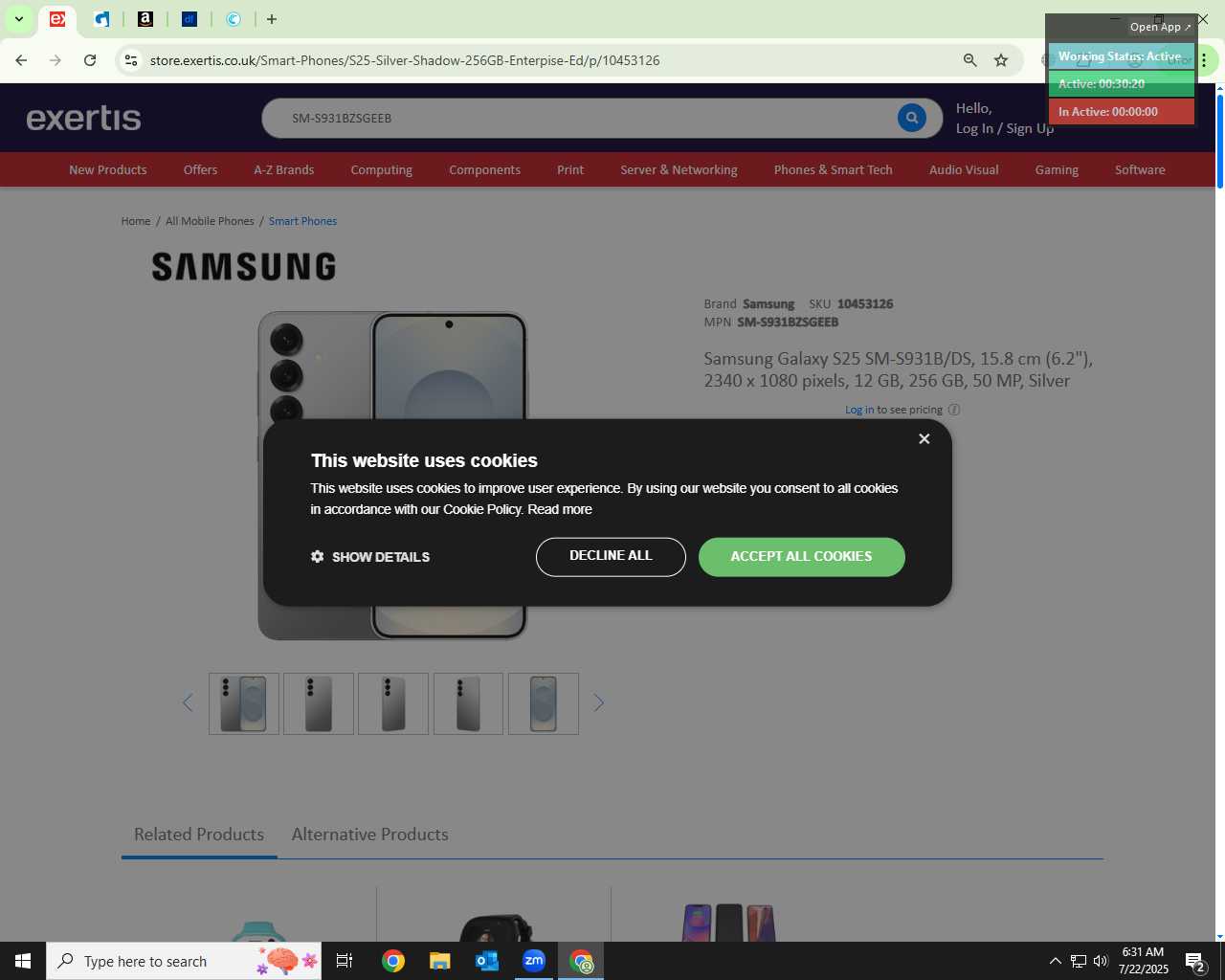Click the exertis logo
Screen dimensions: 1225x980
(x=83, y=118)
